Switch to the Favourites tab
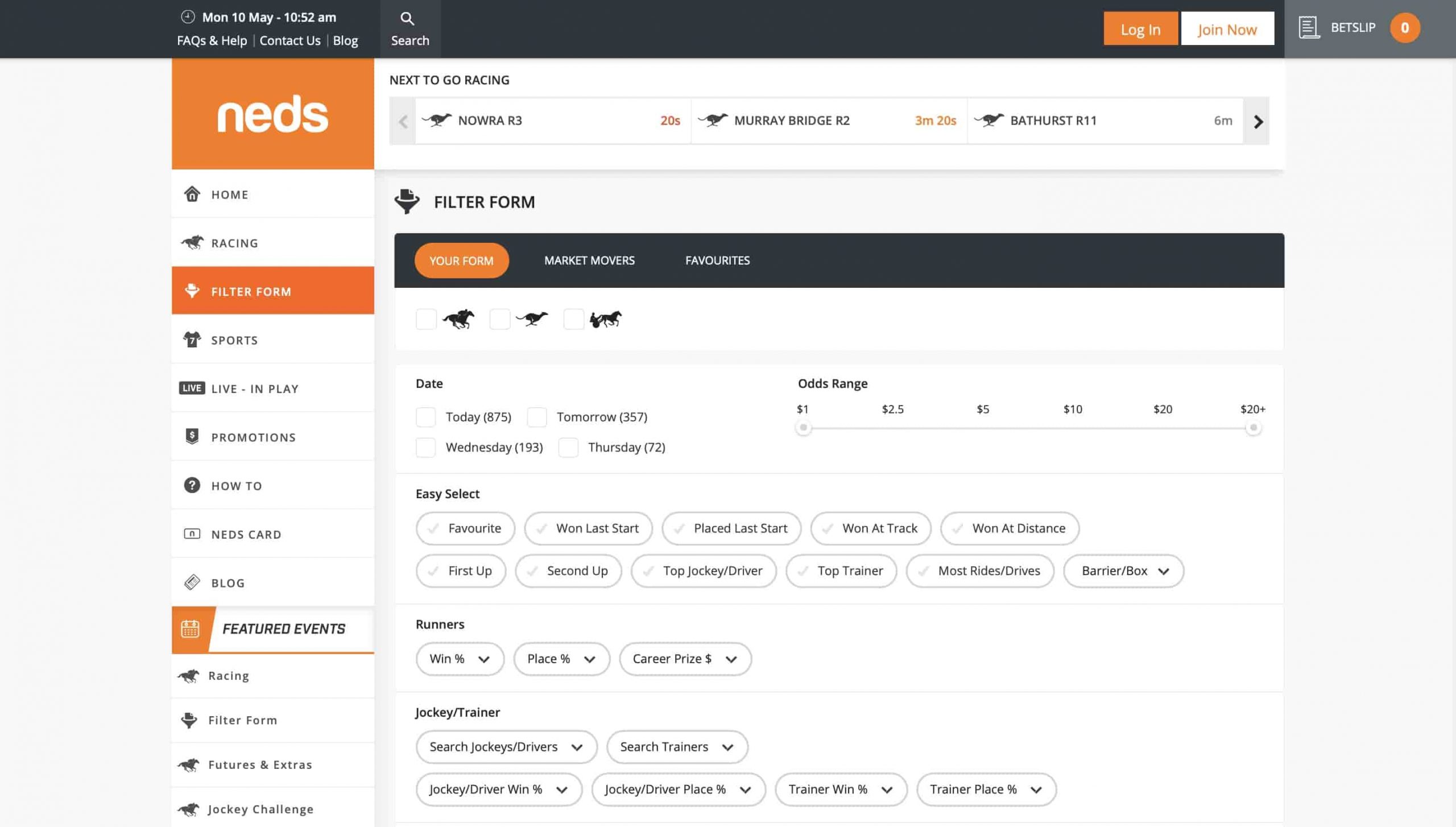This screenshot has width=1456, height=827. coord(717,260)
